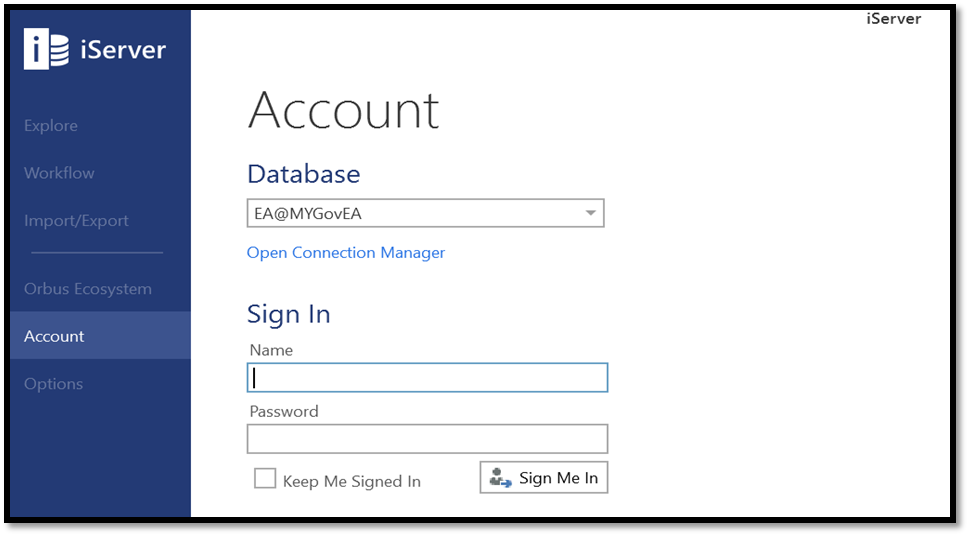Click the iServer sidebar brand name

click(x=123, y=49)
